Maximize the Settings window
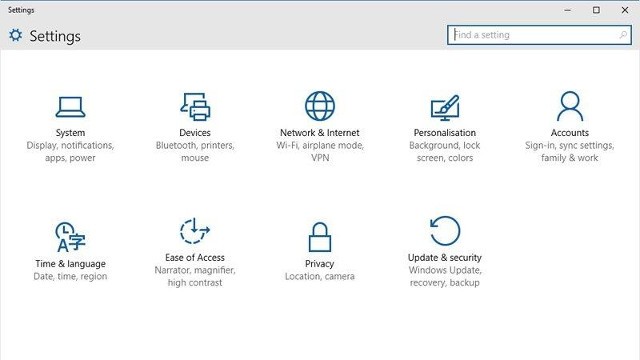This screenshot has height=360, width=640. coord(596,10)
